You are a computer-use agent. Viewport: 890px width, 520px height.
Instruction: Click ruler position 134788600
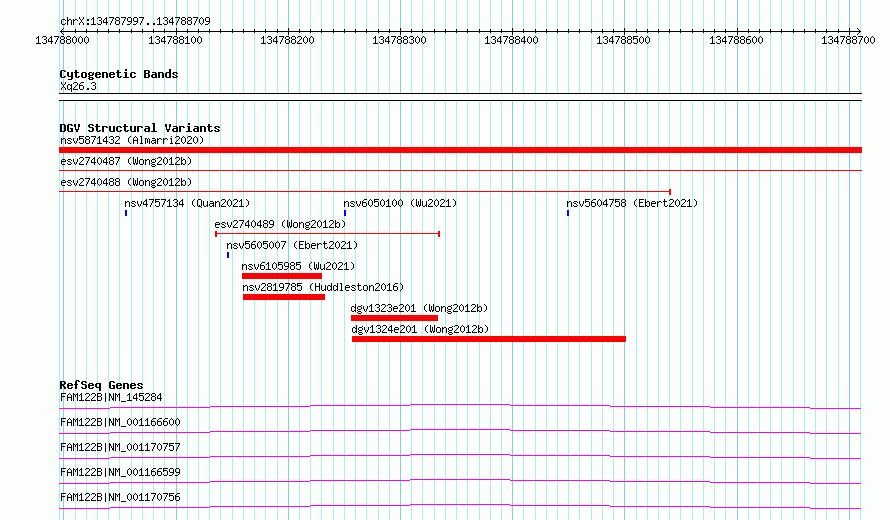[x=736, y=40]
